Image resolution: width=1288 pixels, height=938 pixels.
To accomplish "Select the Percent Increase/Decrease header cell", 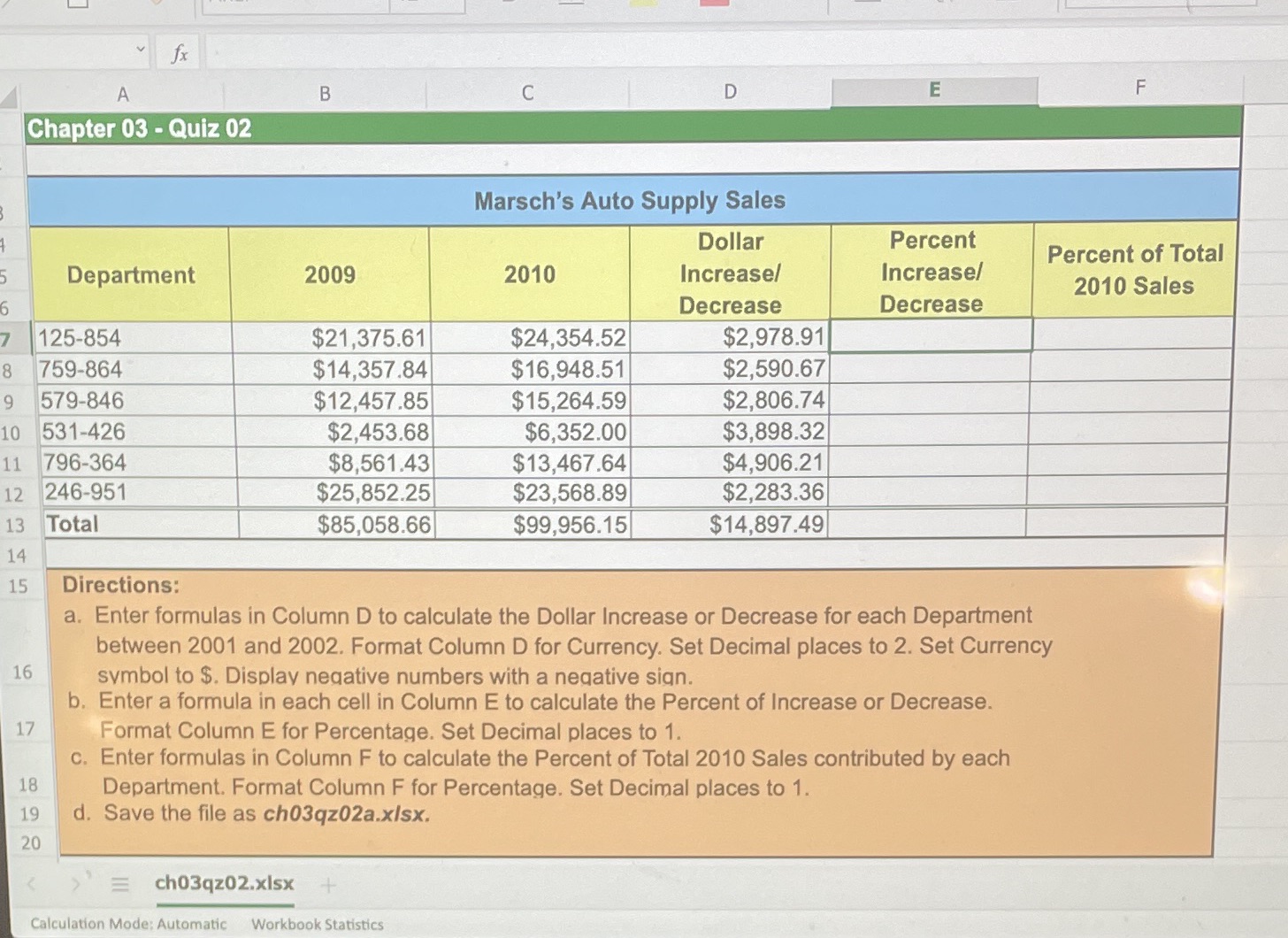I will (x=932, y=271).
